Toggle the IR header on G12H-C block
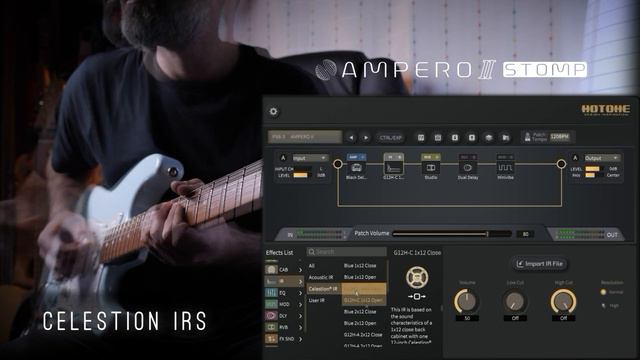The width and height of the screenshot is (640, 360). [x=394, y=157]
